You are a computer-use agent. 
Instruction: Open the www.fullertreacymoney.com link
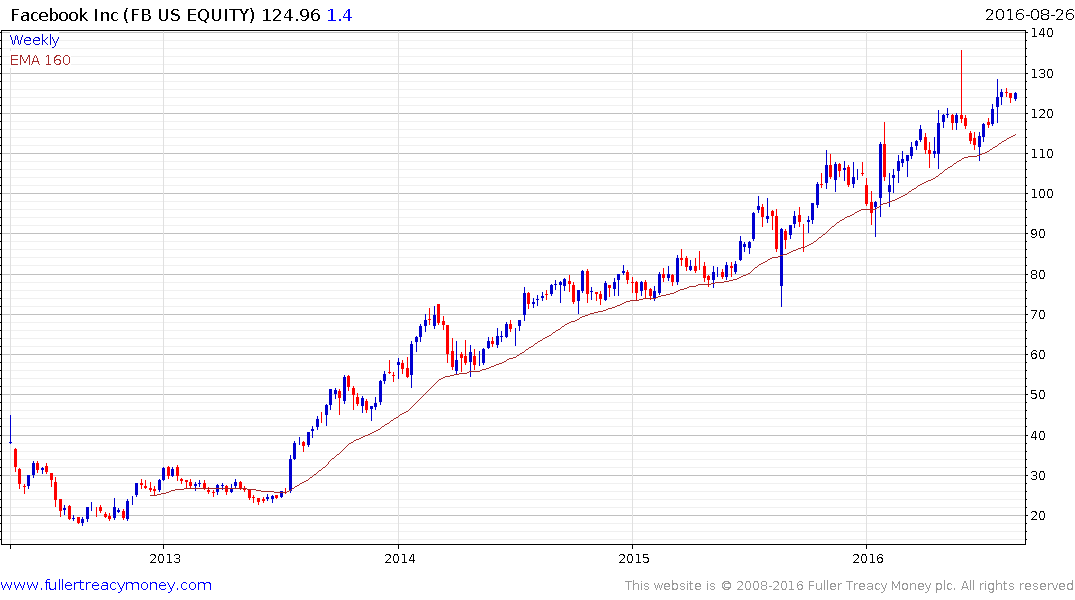point(106,585)
